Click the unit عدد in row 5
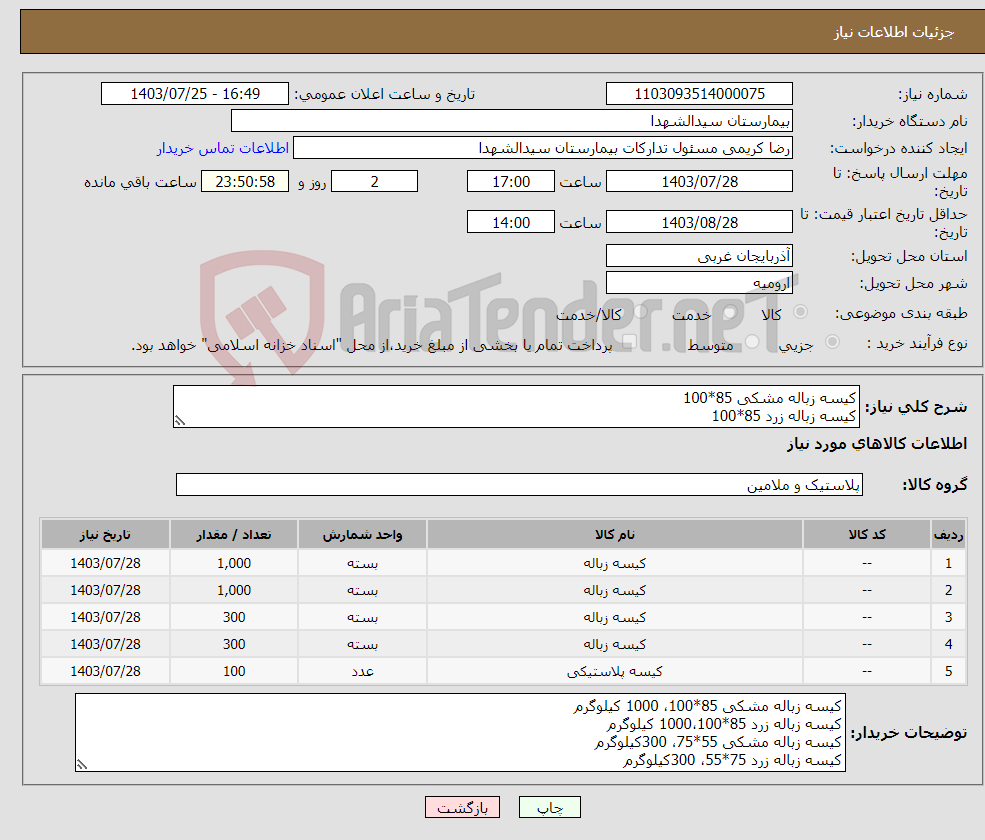 362,672
